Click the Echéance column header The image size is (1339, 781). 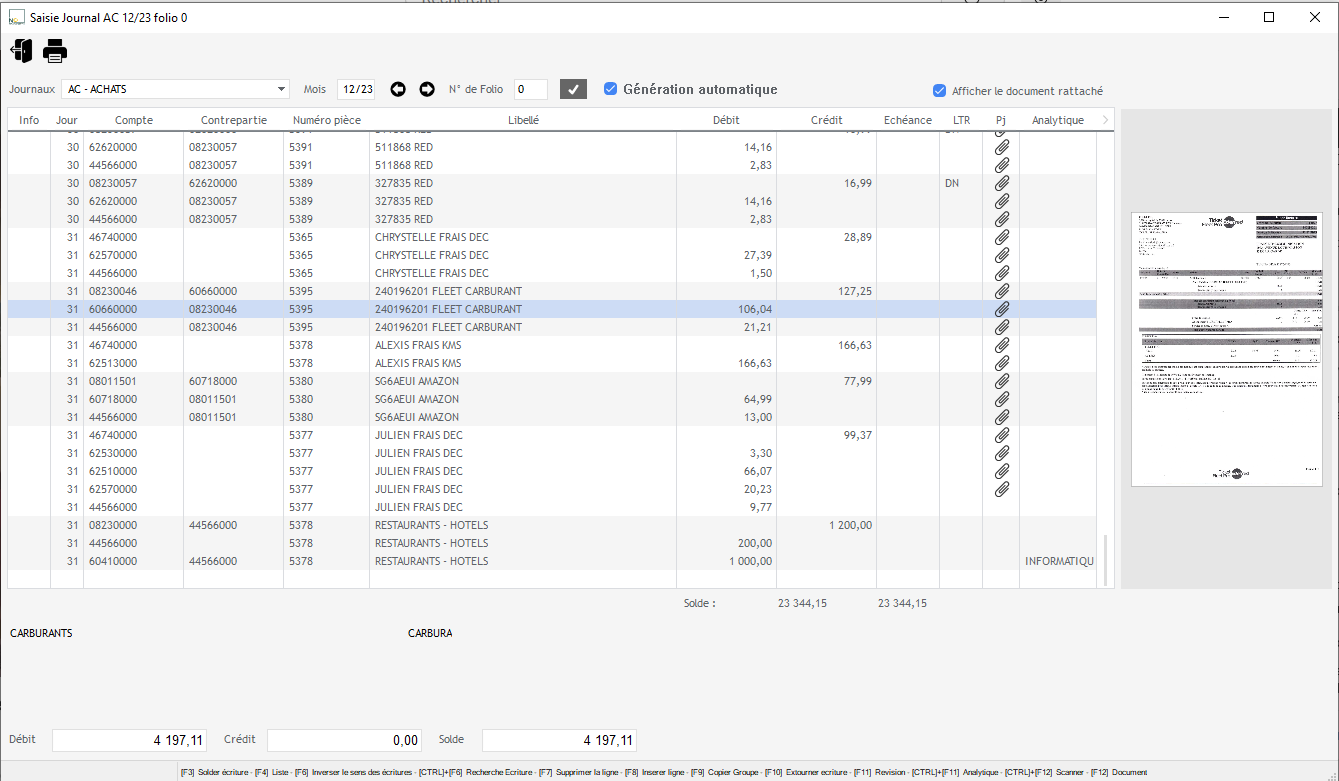(x=908, y=120)
